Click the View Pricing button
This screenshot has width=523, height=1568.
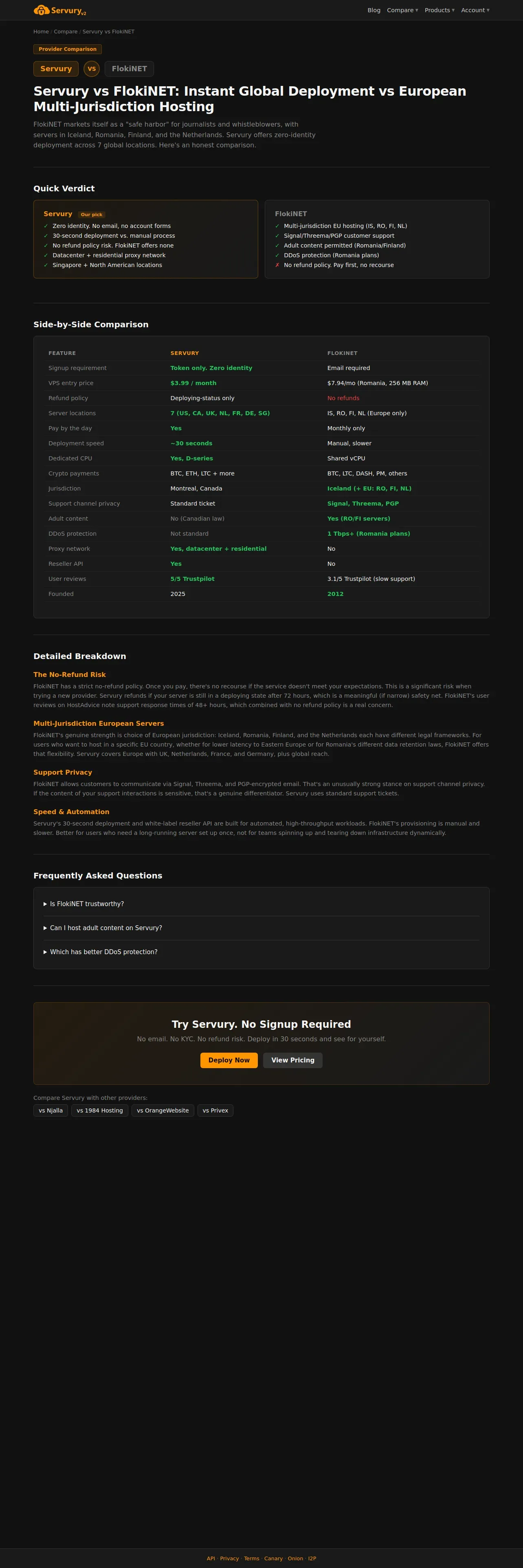[293, 1060]
